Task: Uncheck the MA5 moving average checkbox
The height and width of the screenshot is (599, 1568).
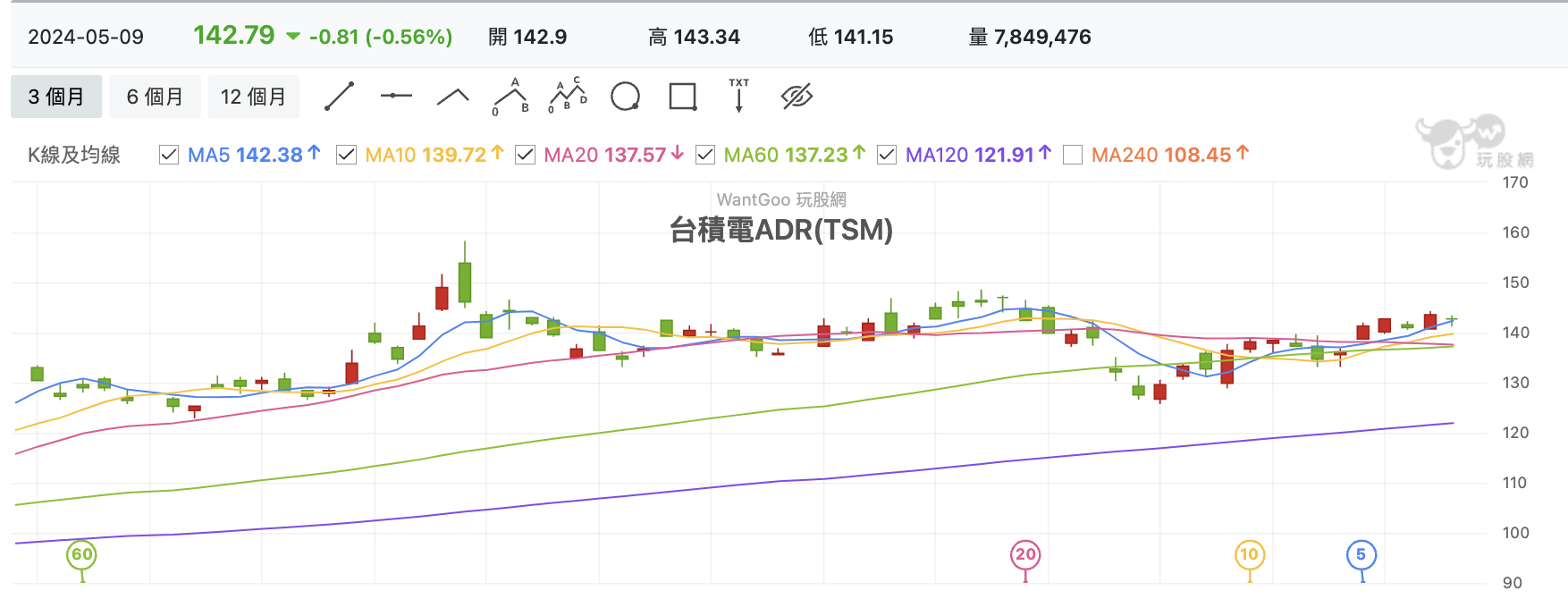Action: coord(169,155)
